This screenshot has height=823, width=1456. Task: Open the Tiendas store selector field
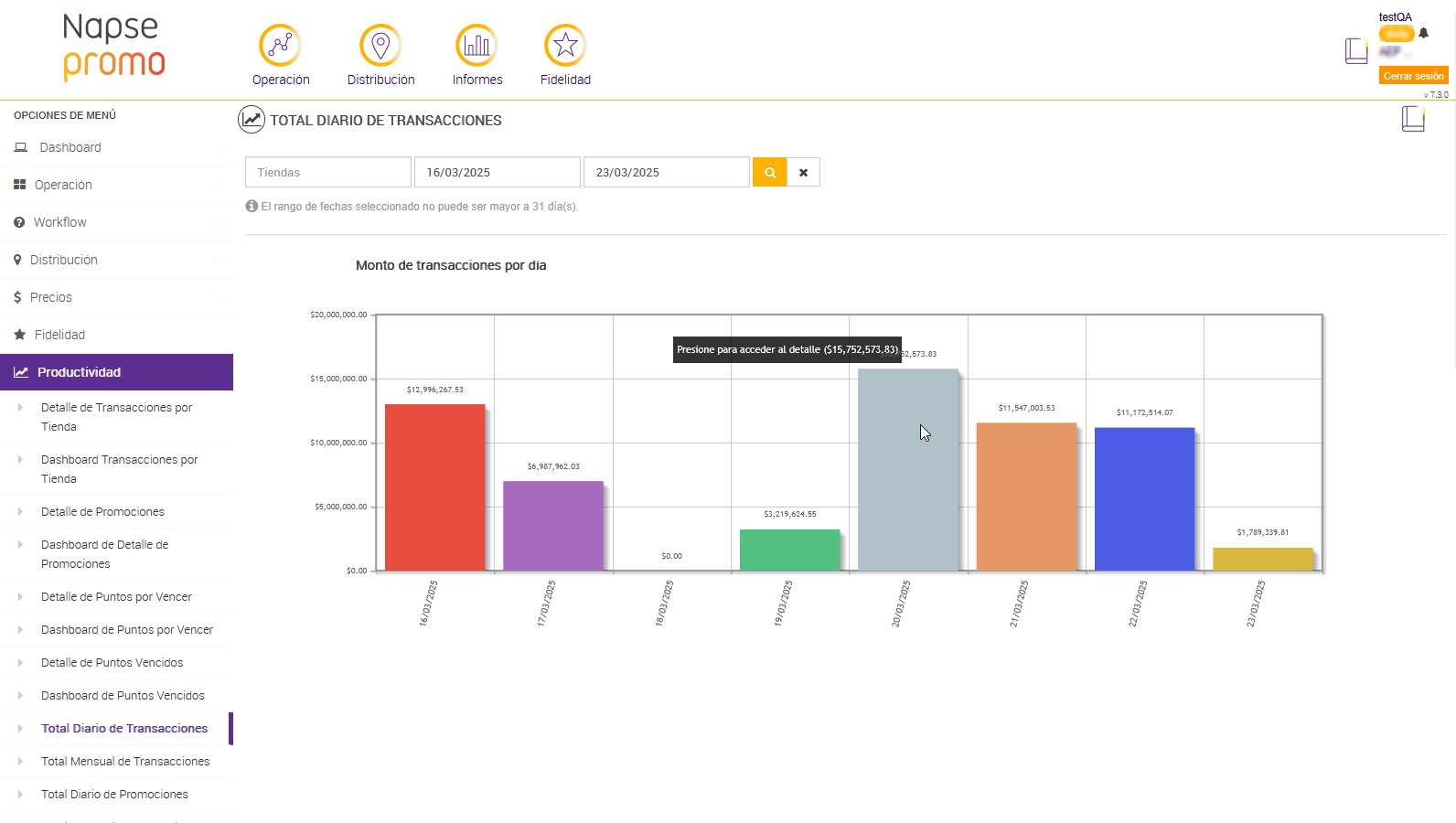pos(328,172)
